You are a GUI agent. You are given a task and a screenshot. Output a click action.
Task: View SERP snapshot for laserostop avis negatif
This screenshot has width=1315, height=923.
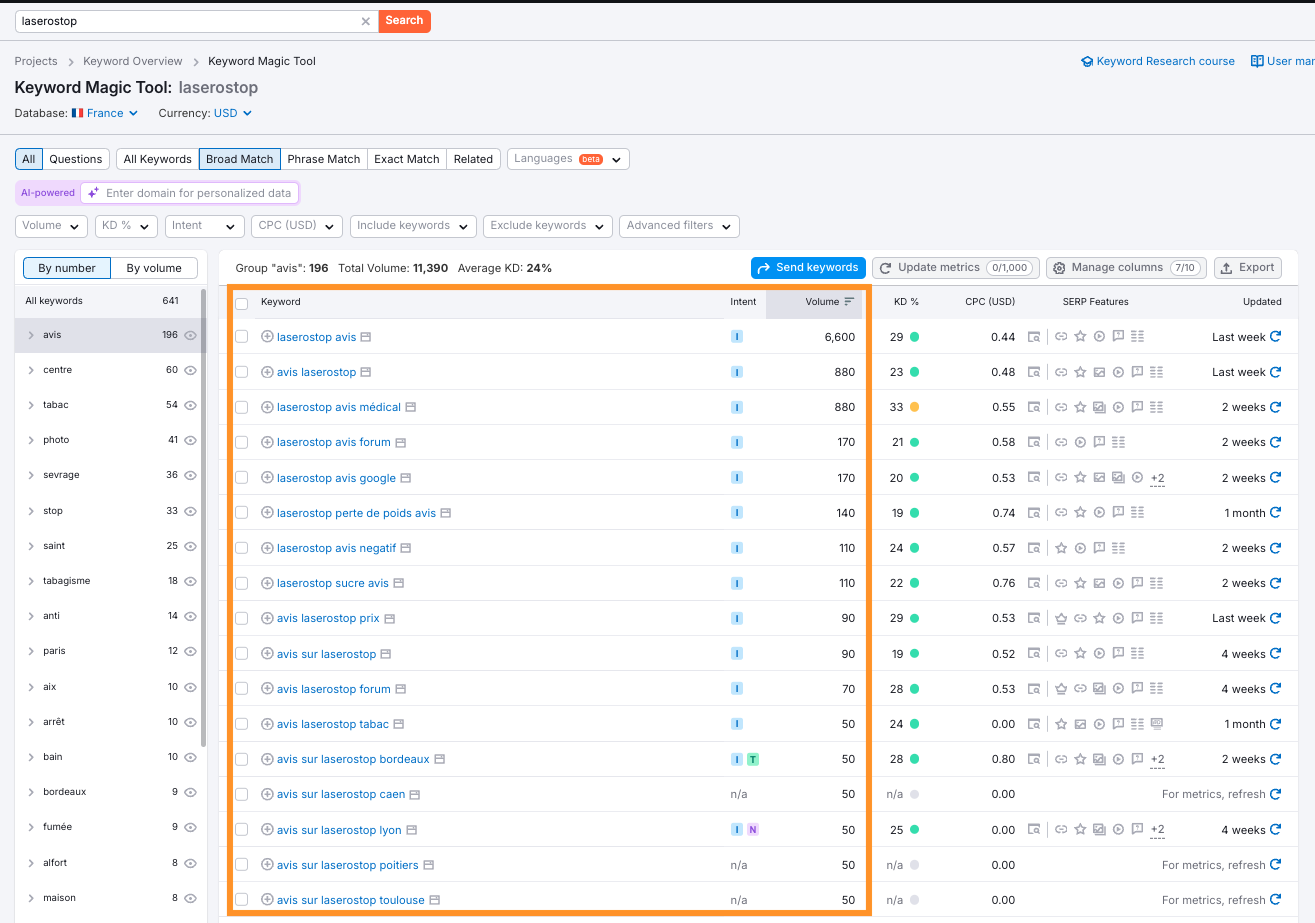point(1034,548)
